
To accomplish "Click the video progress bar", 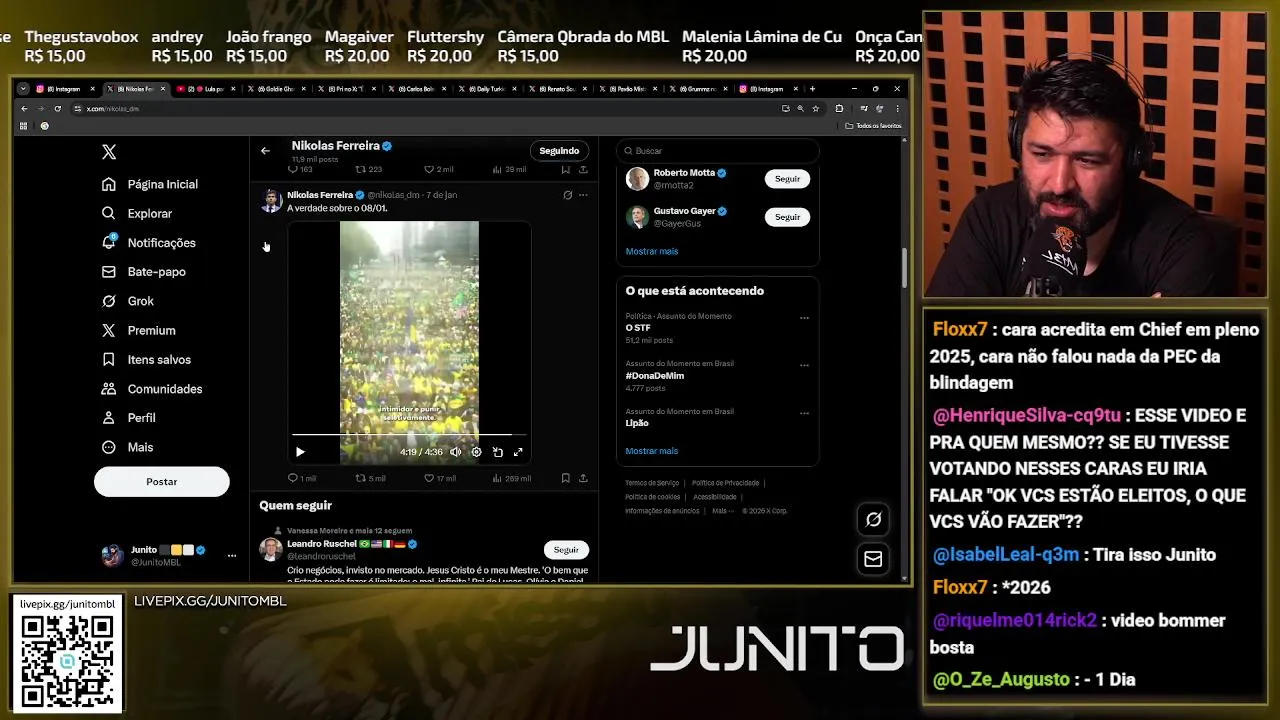I will [409, 435].
